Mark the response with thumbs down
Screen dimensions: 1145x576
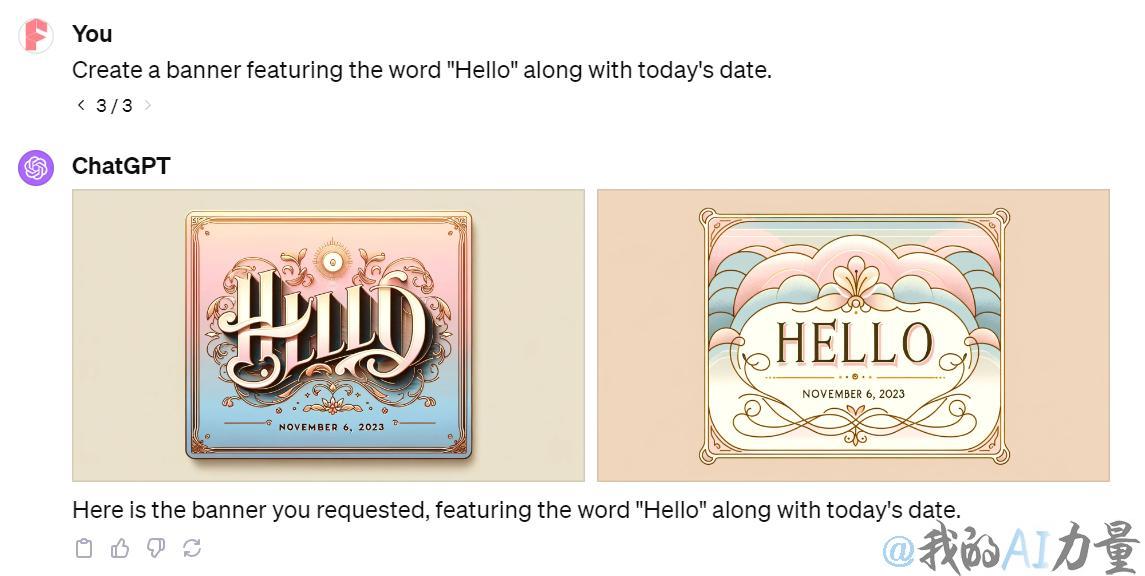coord(156,548)
